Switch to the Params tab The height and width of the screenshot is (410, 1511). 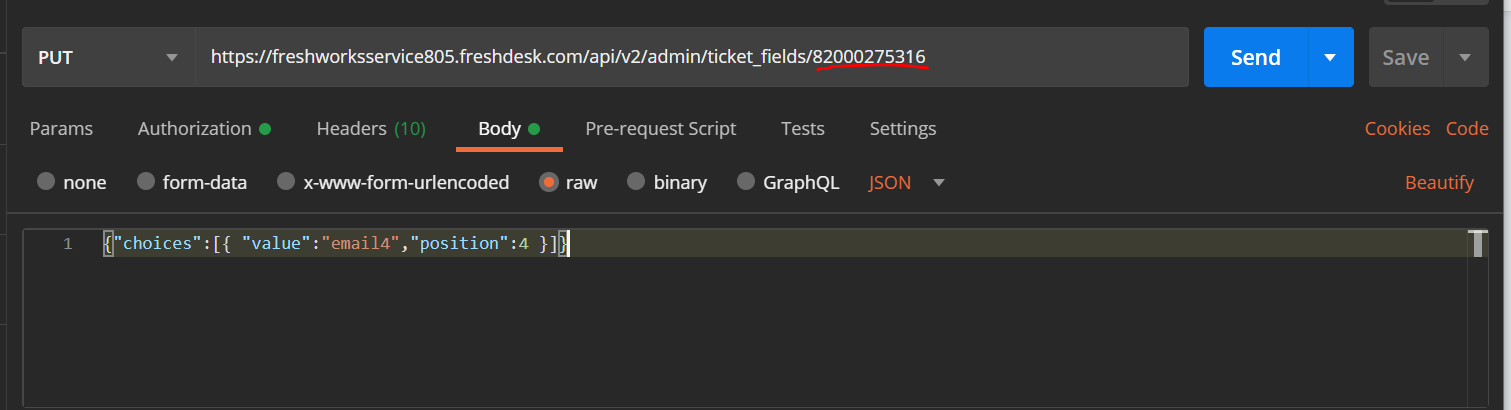pyautogui.click(x=61, y=128)
